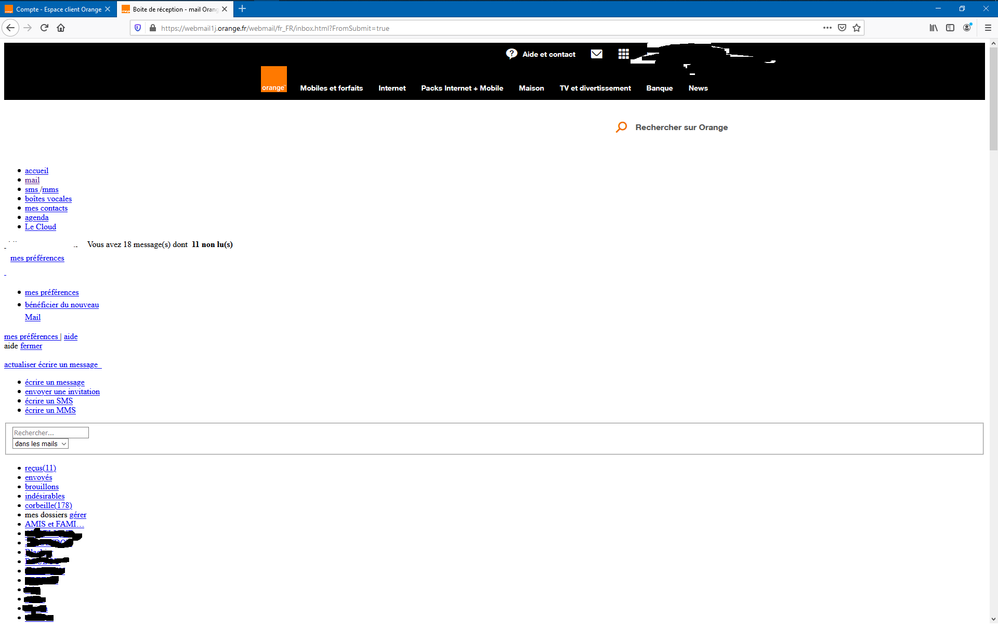
Task: Click the fermer link
Action: click(x=31, y=346)
